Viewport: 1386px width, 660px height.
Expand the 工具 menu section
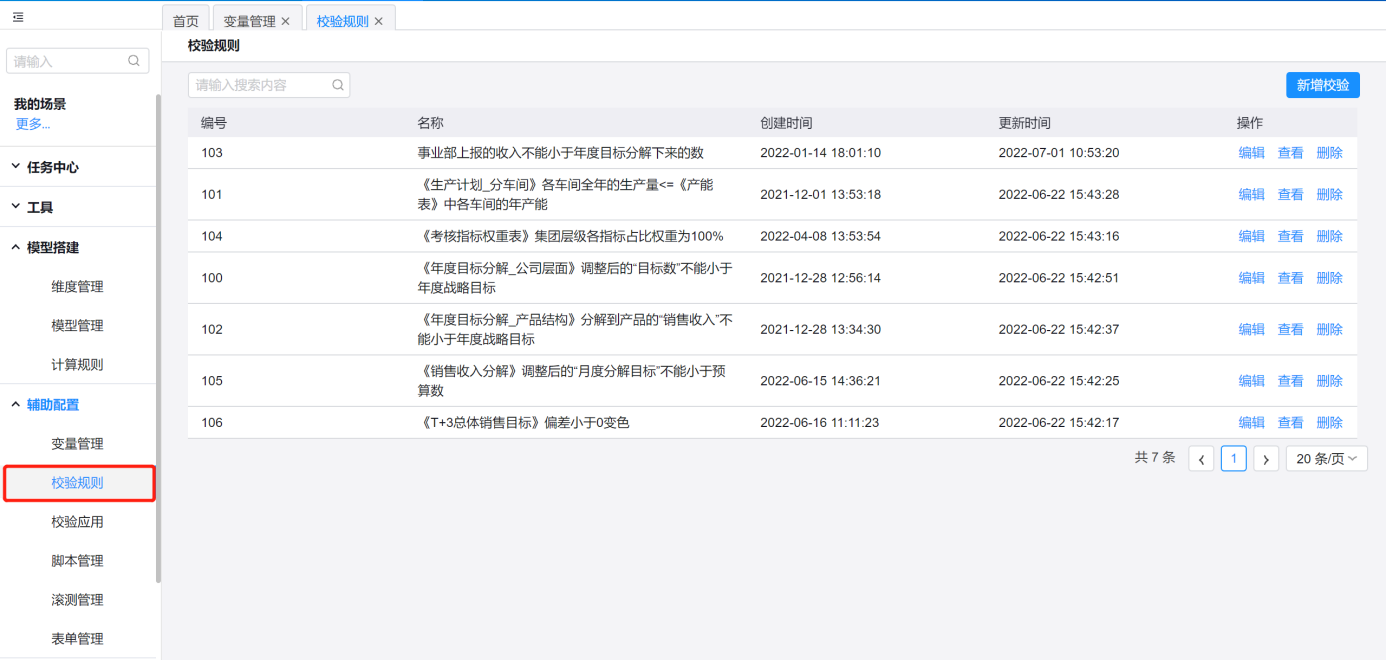click(x=16, y=207)
